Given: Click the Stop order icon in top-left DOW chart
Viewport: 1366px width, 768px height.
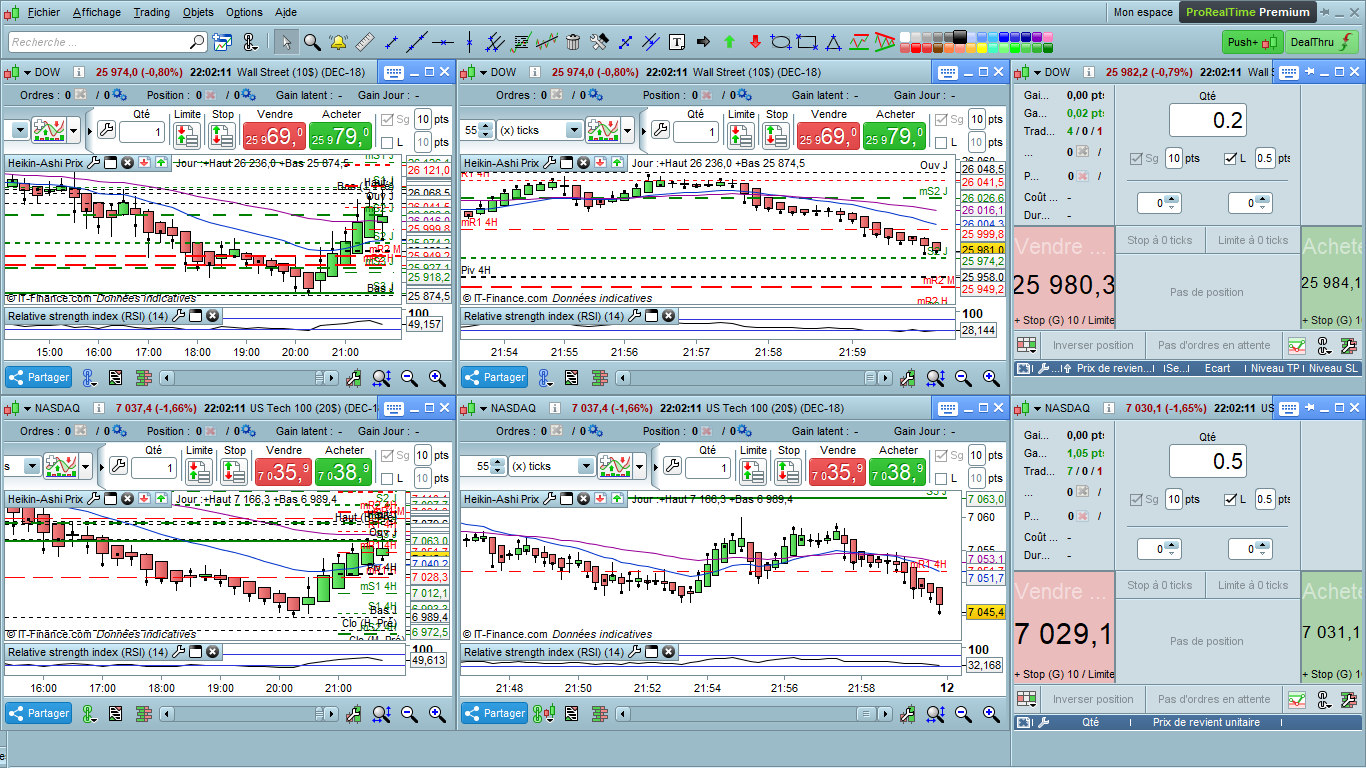Looking at the screenshot, I should [x=223, y=135].
